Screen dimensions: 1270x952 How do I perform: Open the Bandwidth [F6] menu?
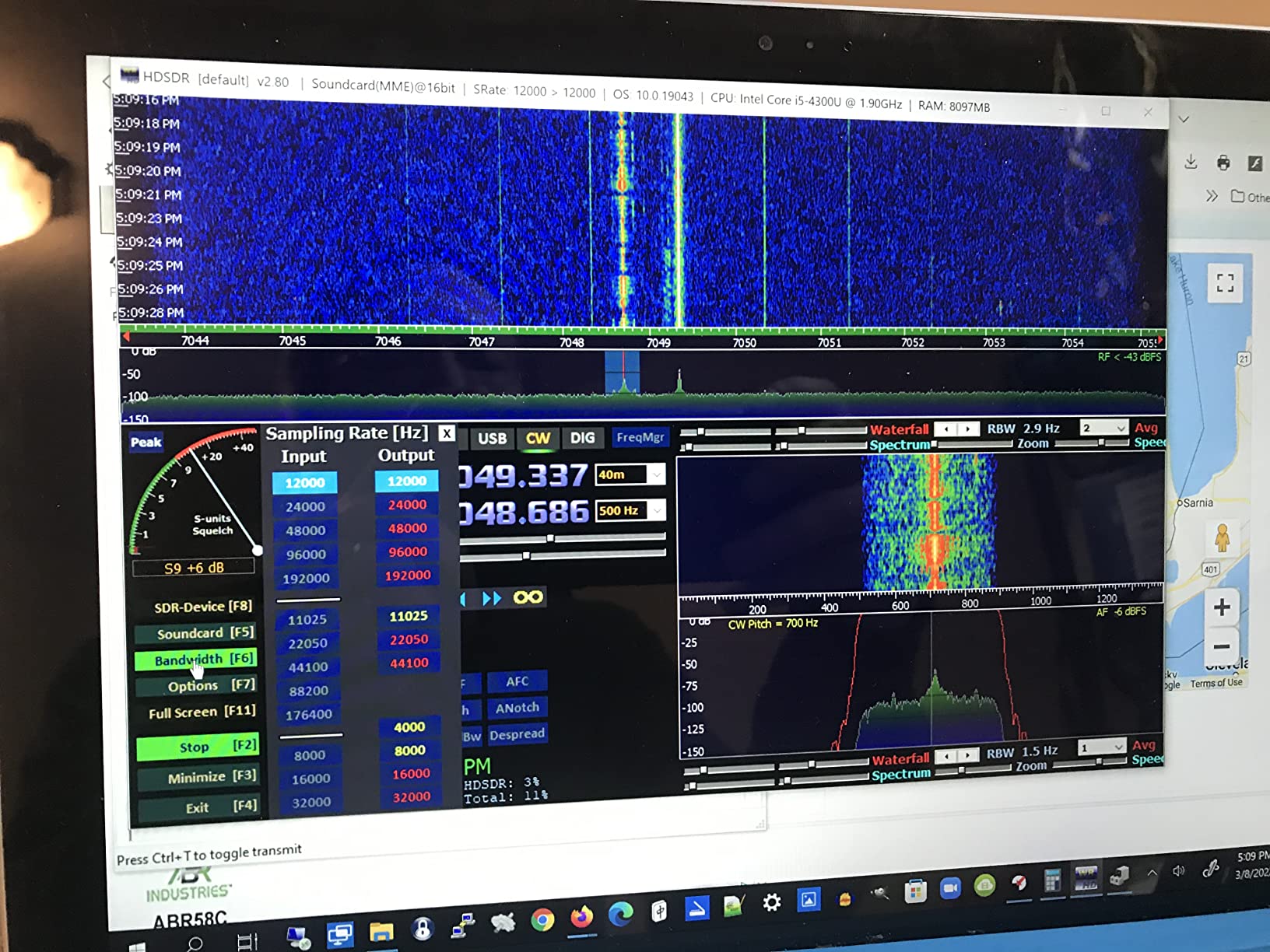pos(196,660)
